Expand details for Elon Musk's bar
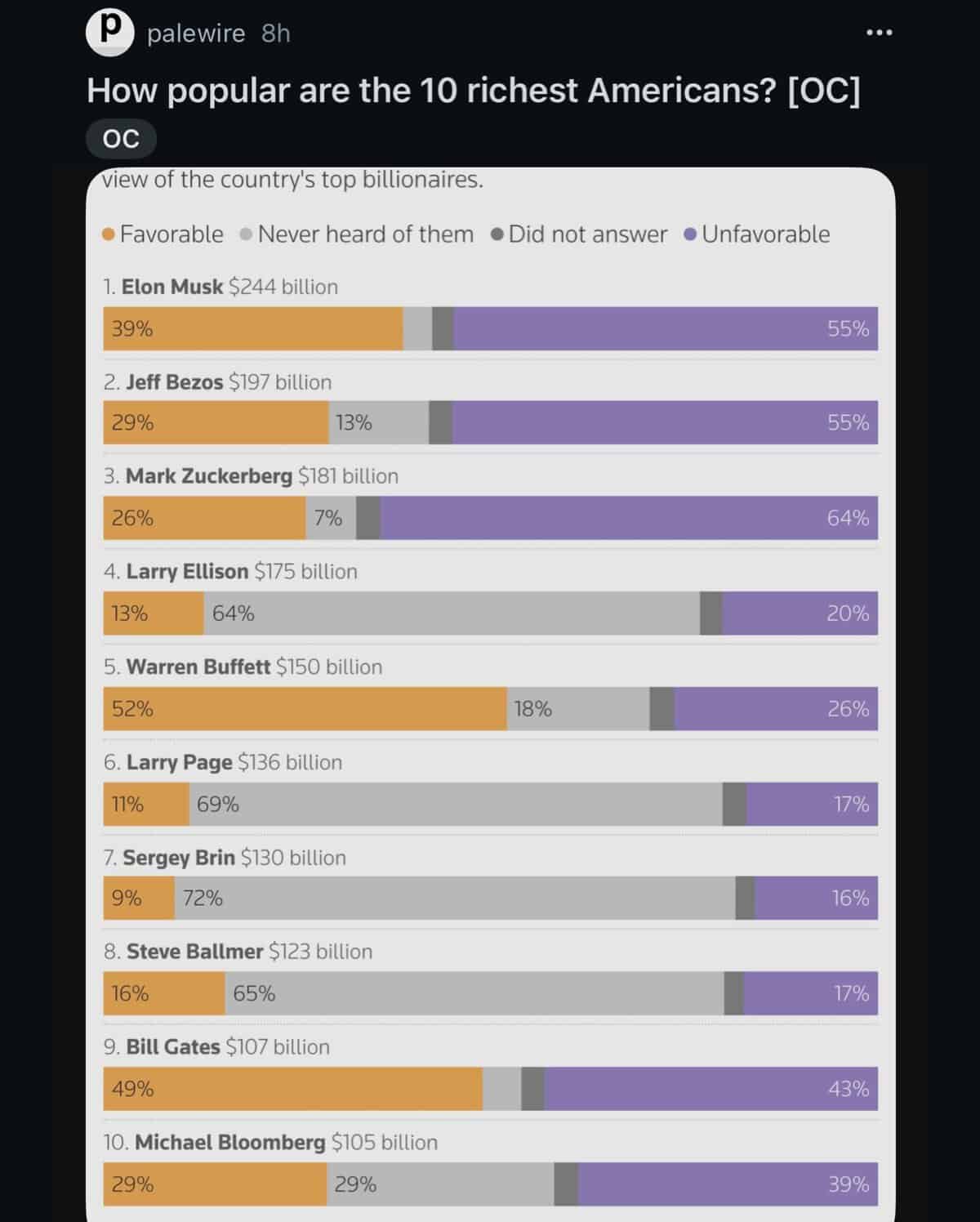The width and height of the screenshot is (980, 1222). [490, 330]
